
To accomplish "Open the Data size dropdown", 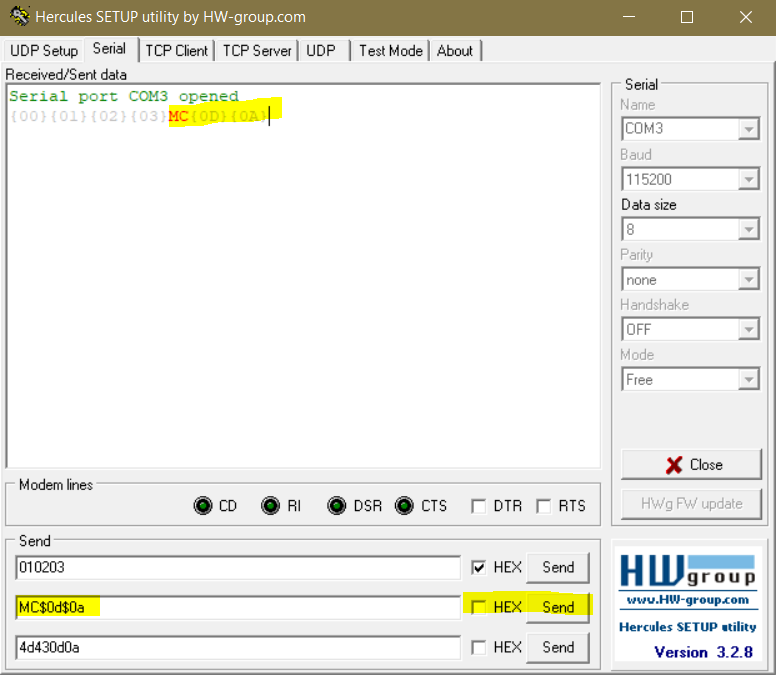I will click(749, 229).
